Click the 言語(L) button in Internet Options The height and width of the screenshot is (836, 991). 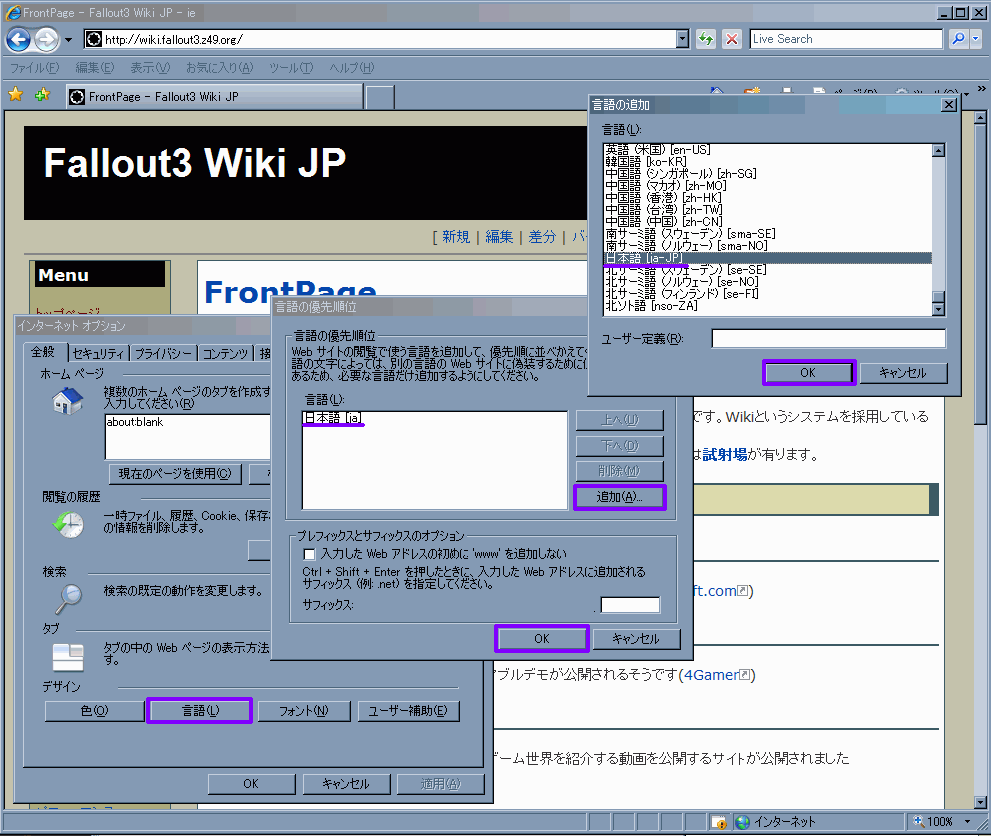(x=200, y=711)
